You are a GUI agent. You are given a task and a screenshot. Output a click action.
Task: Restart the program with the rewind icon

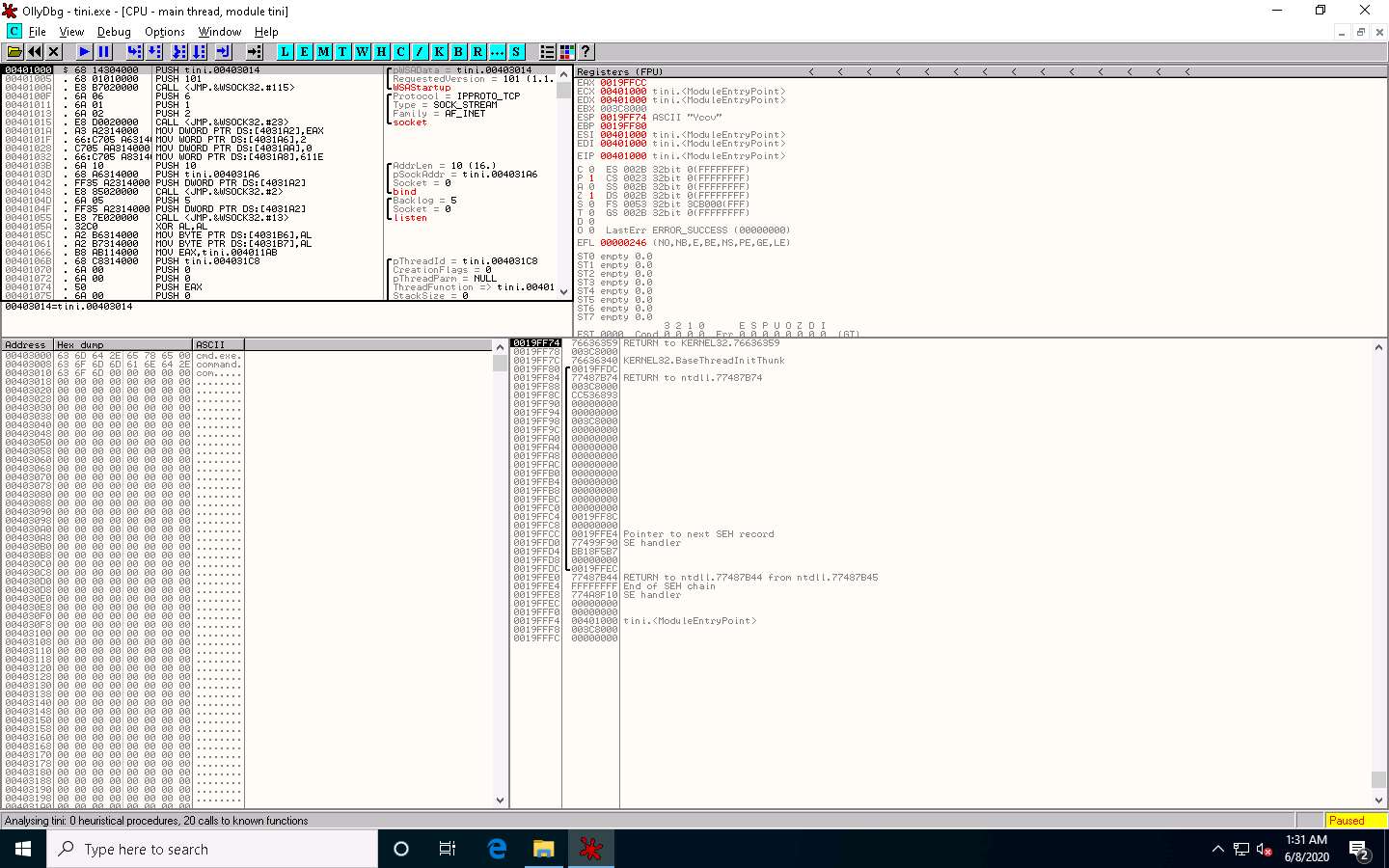tap(35, 52)
